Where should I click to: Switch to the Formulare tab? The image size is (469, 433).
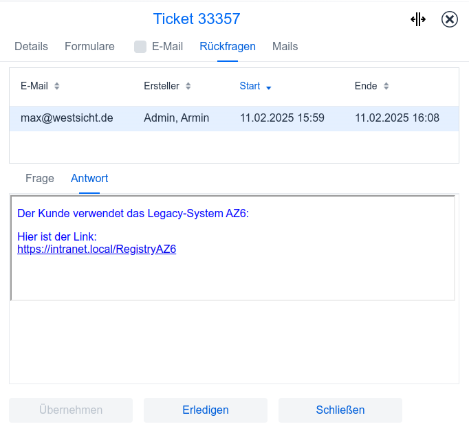point(89,46)
